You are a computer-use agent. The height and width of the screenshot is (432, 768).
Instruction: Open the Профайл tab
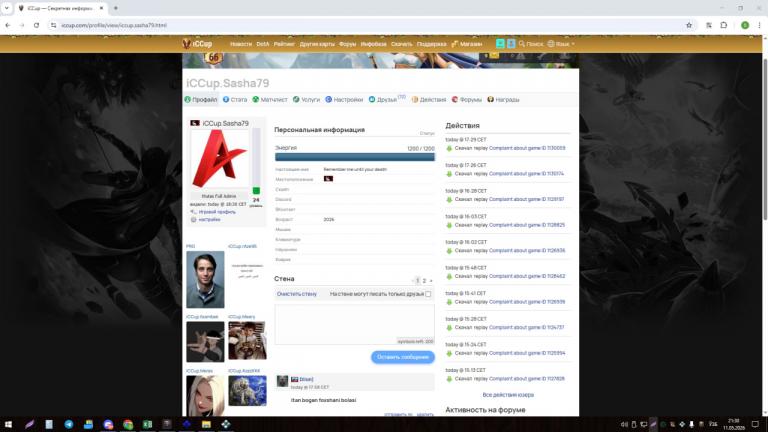[201, 99]
